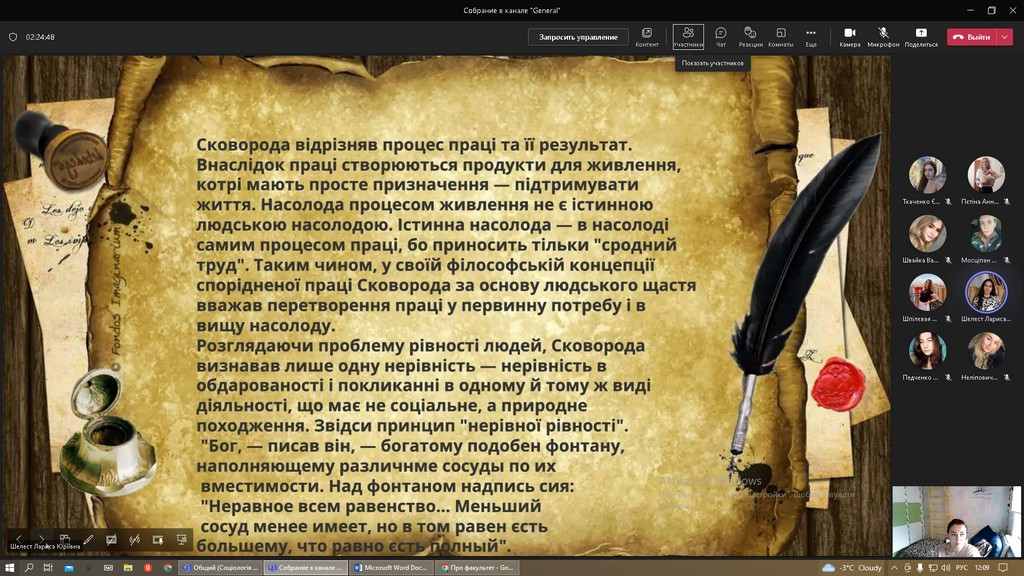Screen dimensions: 1024x576
Task: Open the Windows Start menu
Action: (x=9, y=568)
